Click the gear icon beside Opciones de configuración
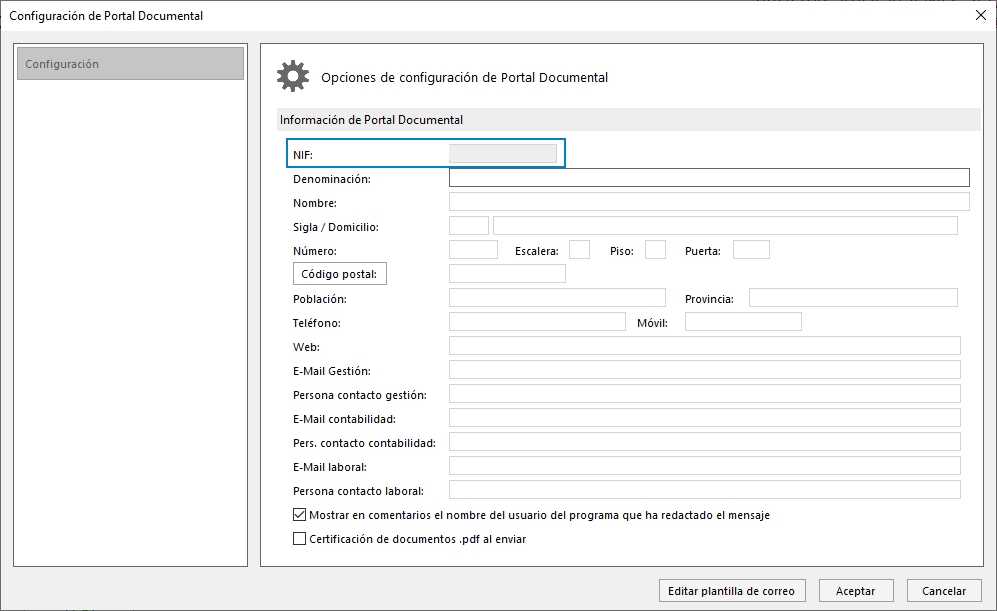 pos(292,76)
